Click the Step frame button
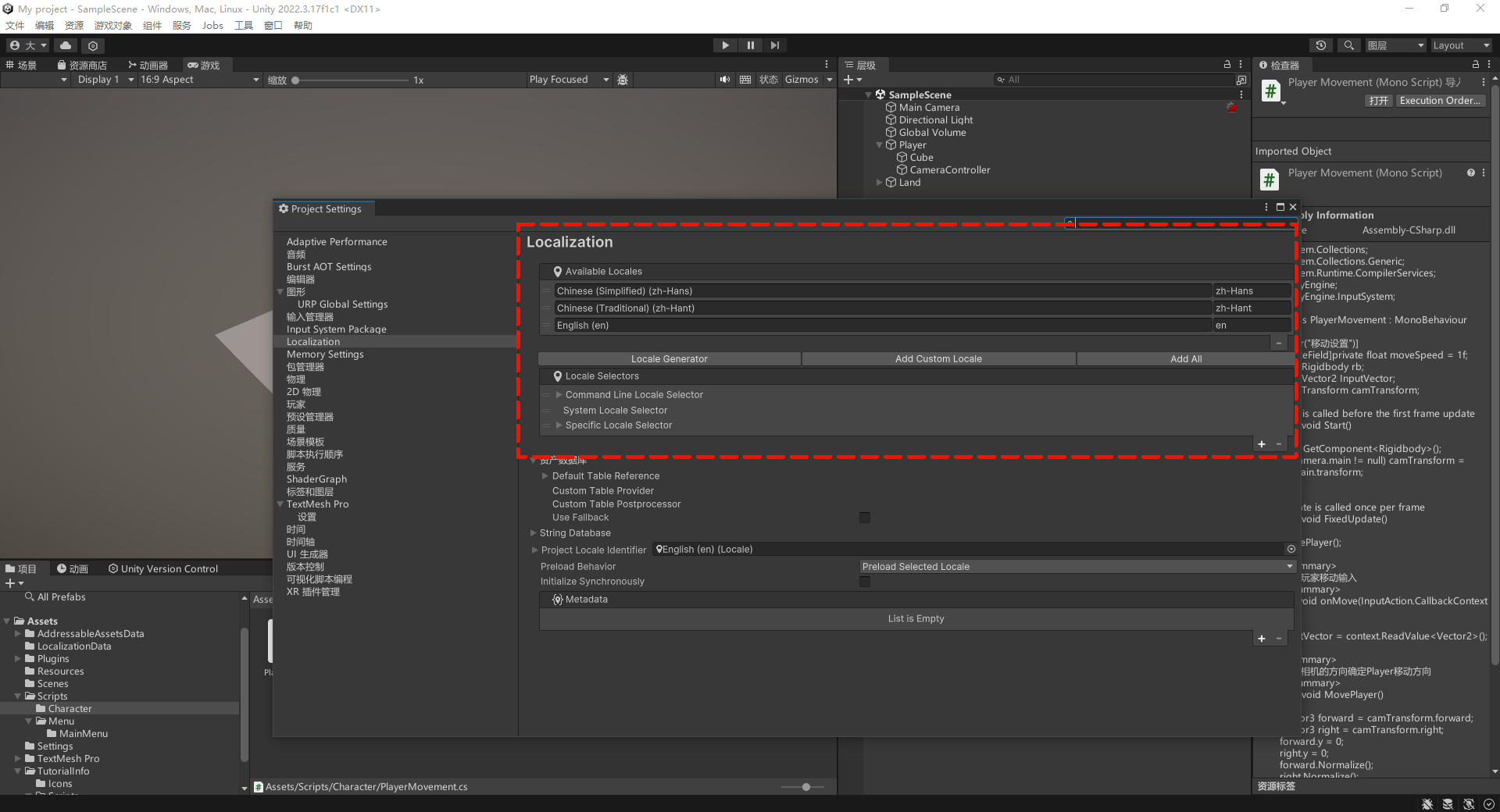This screenshot has height=812, width=1500. click(x=774, y=45)
